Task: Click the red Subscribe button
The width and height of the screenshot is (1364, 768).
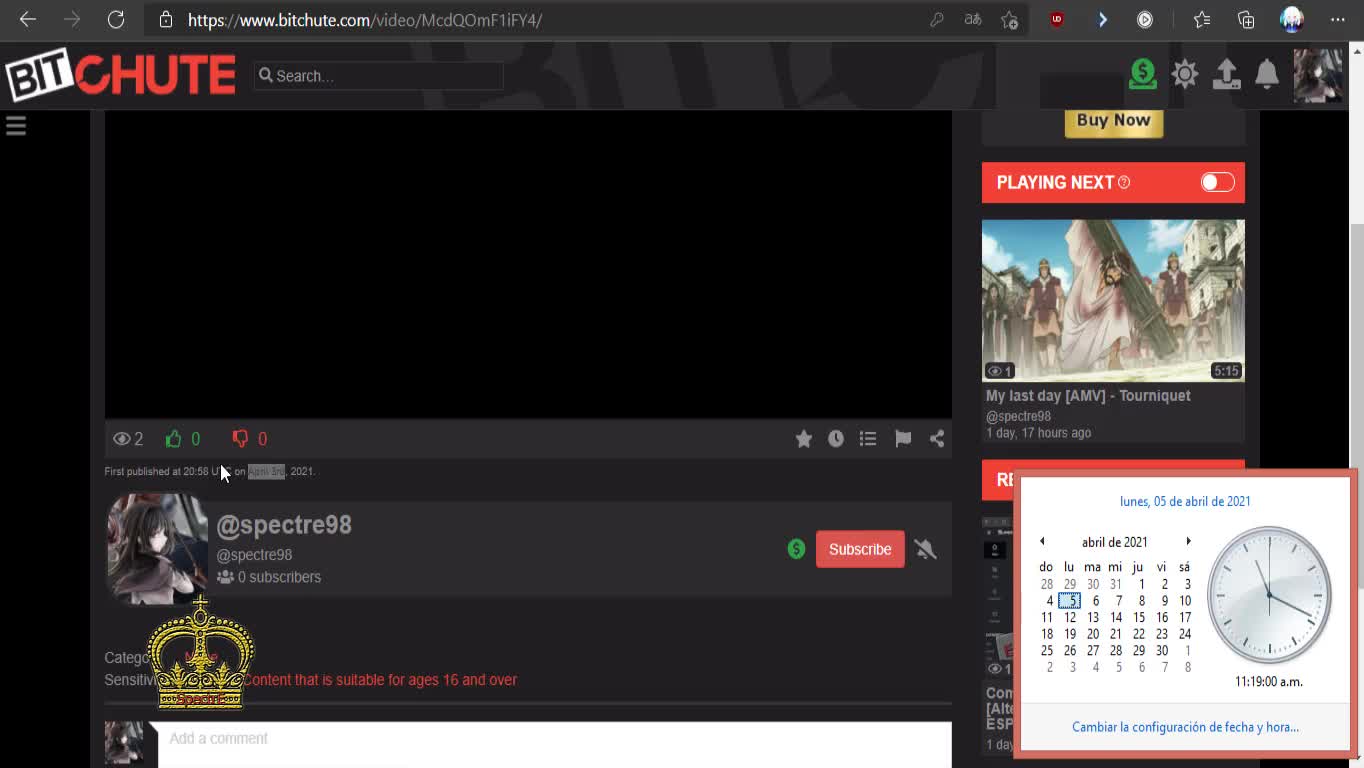Action: (x=860, y=549)
